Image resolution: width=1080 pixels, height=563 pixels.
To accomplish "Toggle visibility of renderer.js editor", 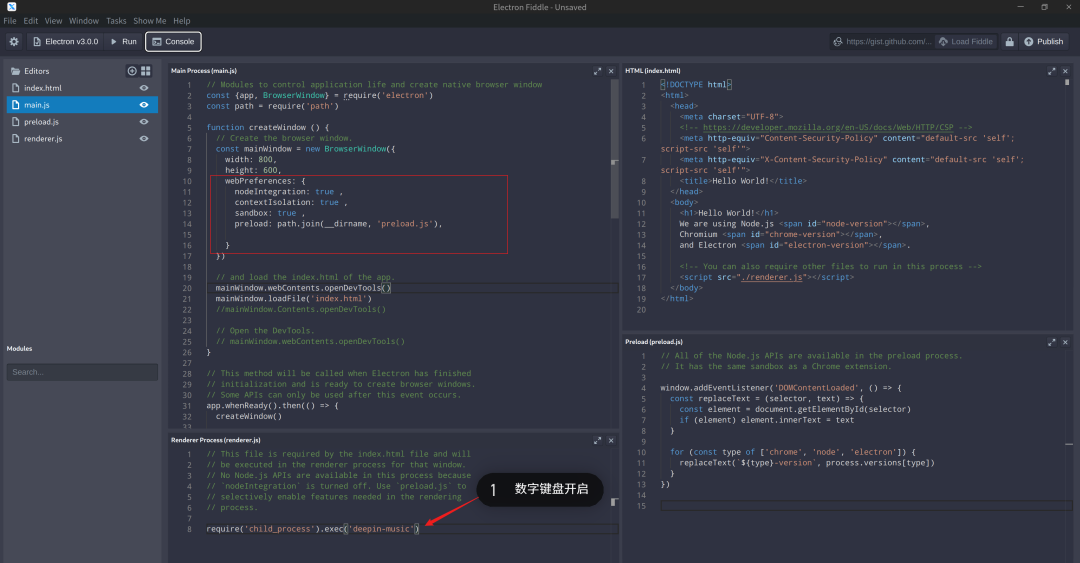I will 144,139.
